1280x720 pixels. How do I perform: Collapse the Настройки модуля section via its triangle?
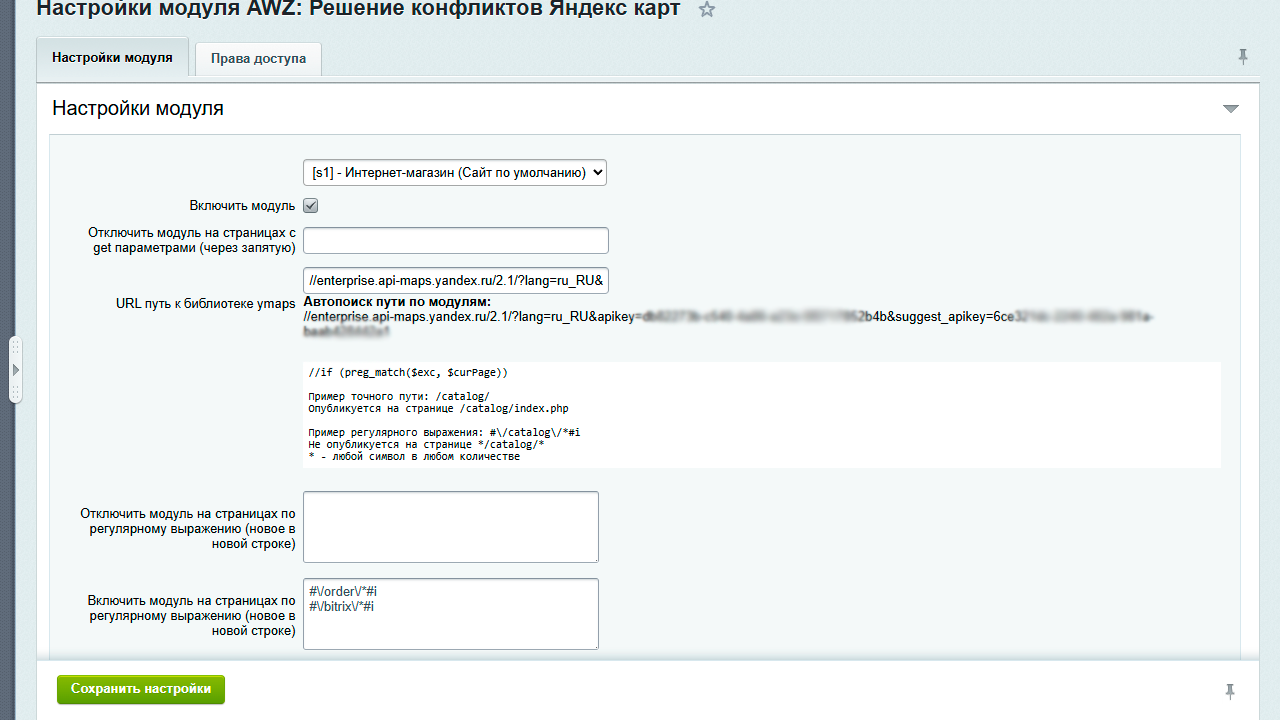[1231, 107]
